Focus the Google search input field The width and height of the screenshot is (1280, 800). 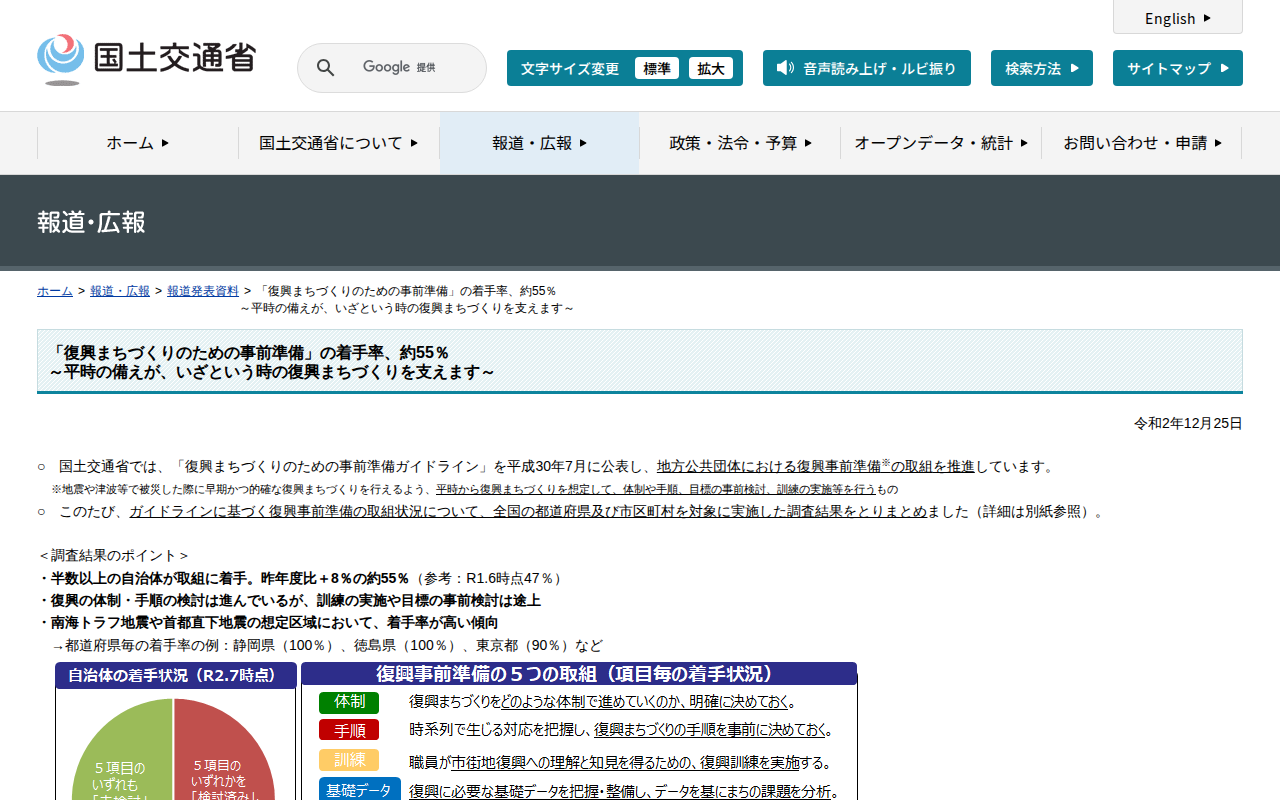pyautogui.click(x=410, y=68)
